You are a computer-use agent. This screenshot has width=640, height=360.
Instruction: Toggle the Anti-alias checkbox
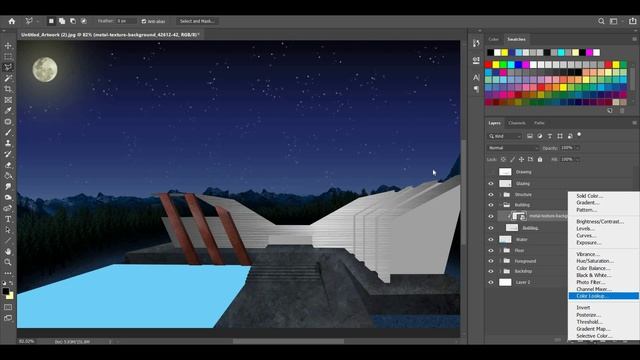144,21
